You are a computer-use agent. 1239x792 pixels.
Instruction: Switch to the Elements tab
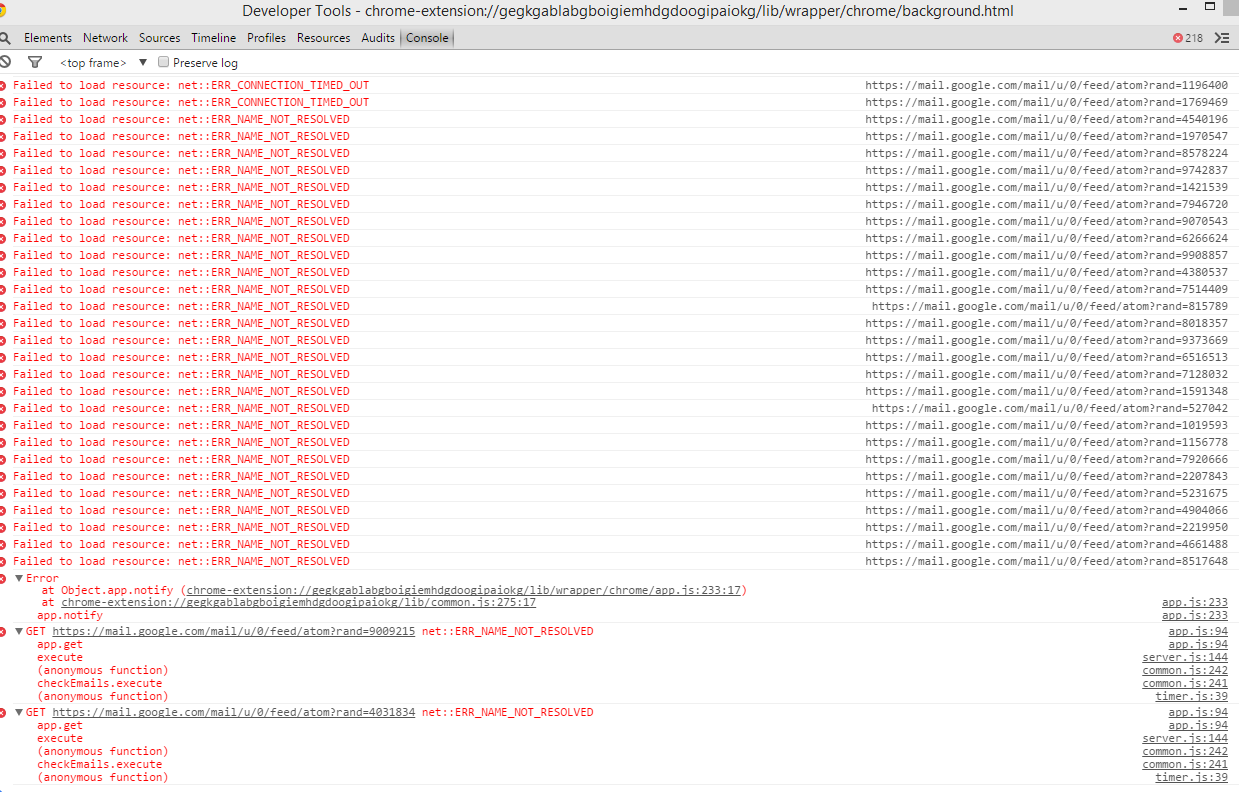tap(48, 37)
